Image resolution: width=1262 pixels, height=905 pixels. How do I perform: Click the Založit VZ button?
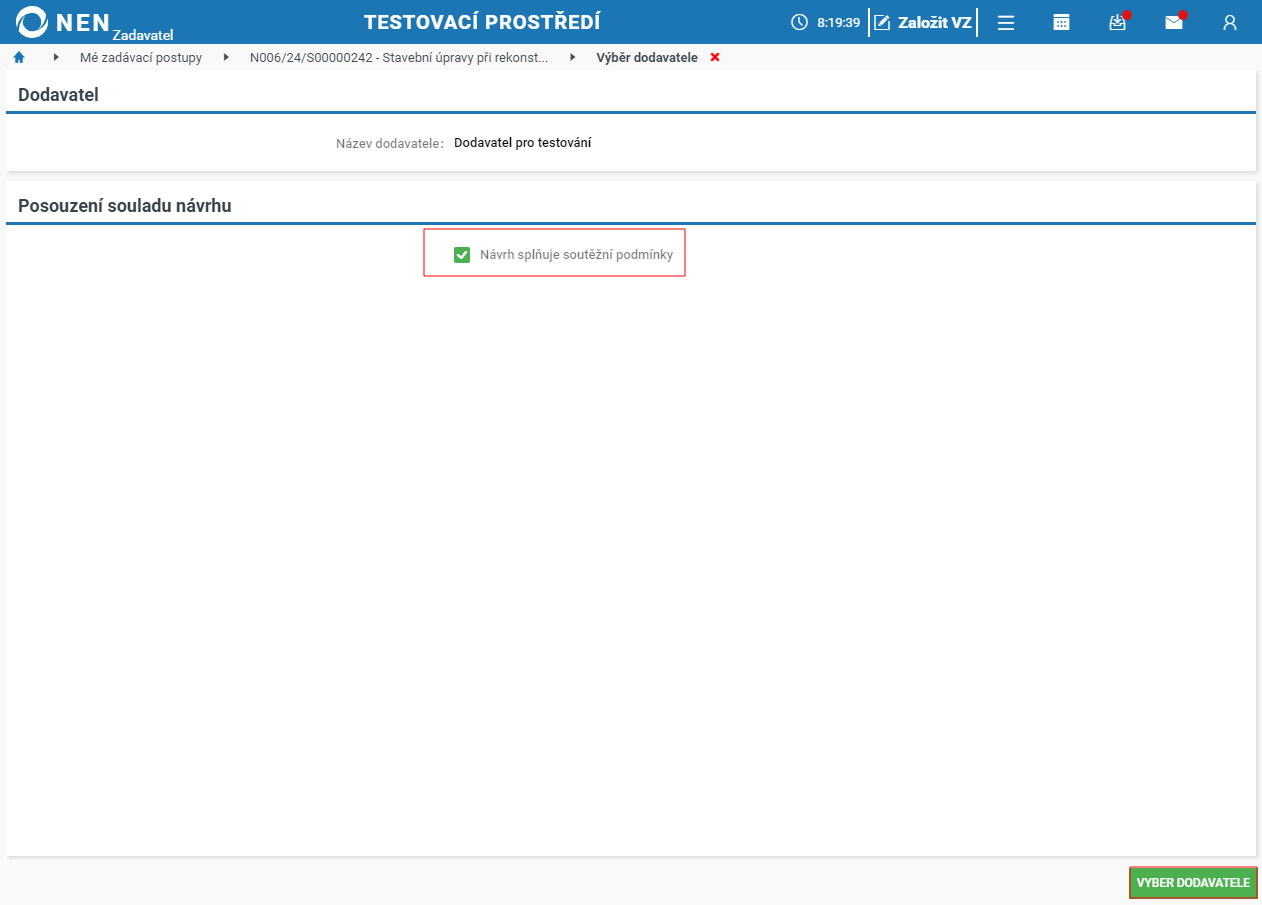[x=923, y=22]
